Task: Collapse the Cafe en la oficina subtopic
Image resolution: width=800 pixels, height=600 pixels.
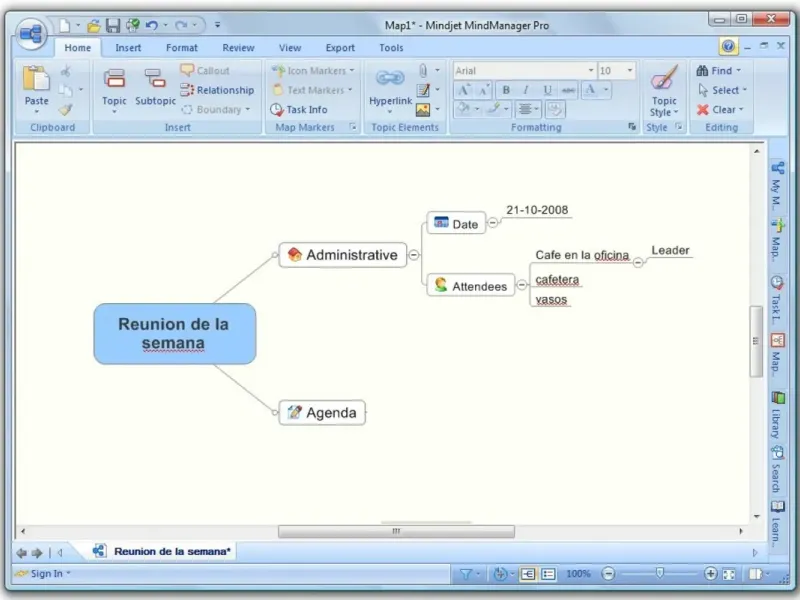Action: click(638, 262)
